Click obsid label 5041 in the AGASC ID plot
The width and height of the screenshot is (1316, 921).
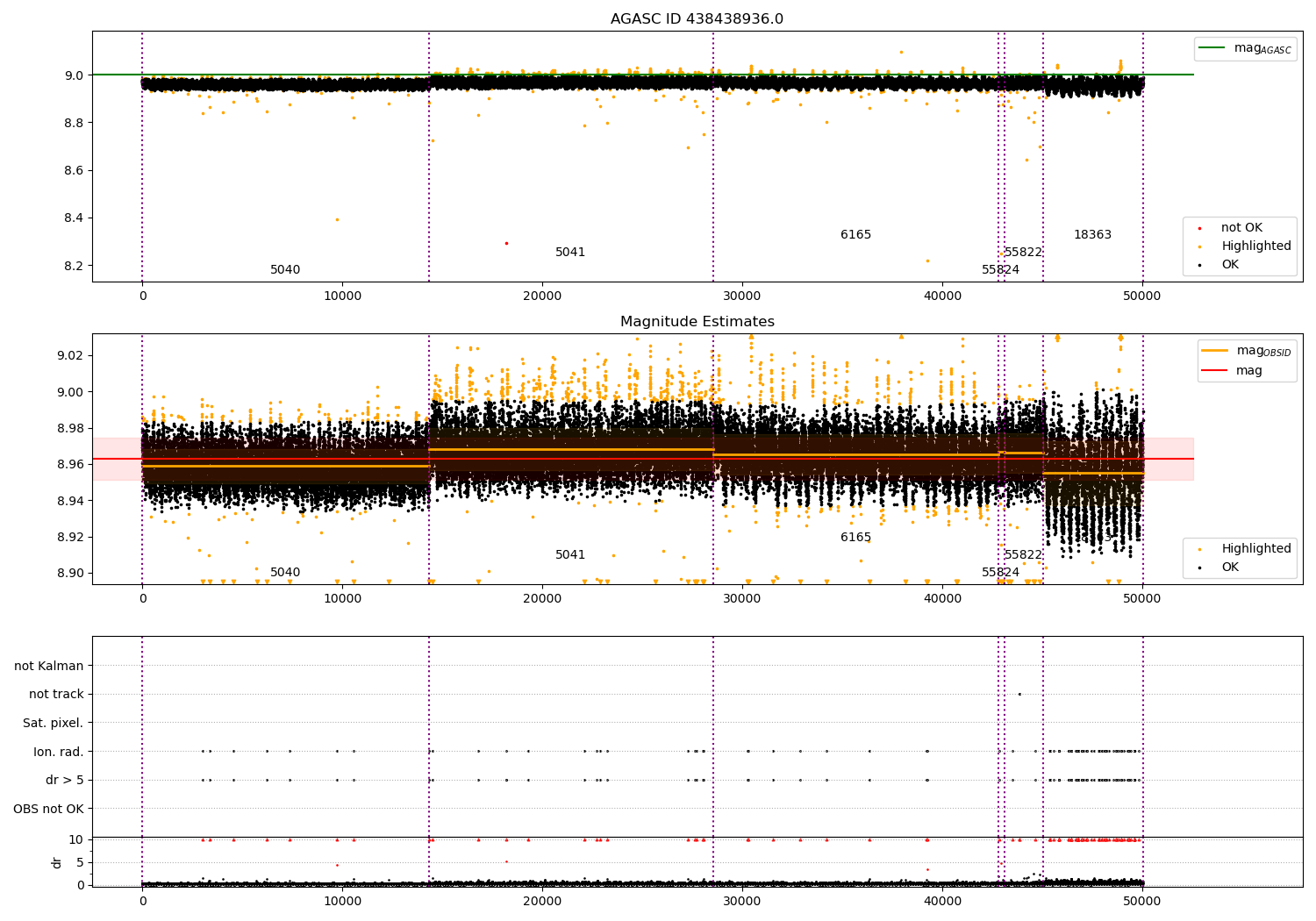pyautogui.click(x=570, y=253)
